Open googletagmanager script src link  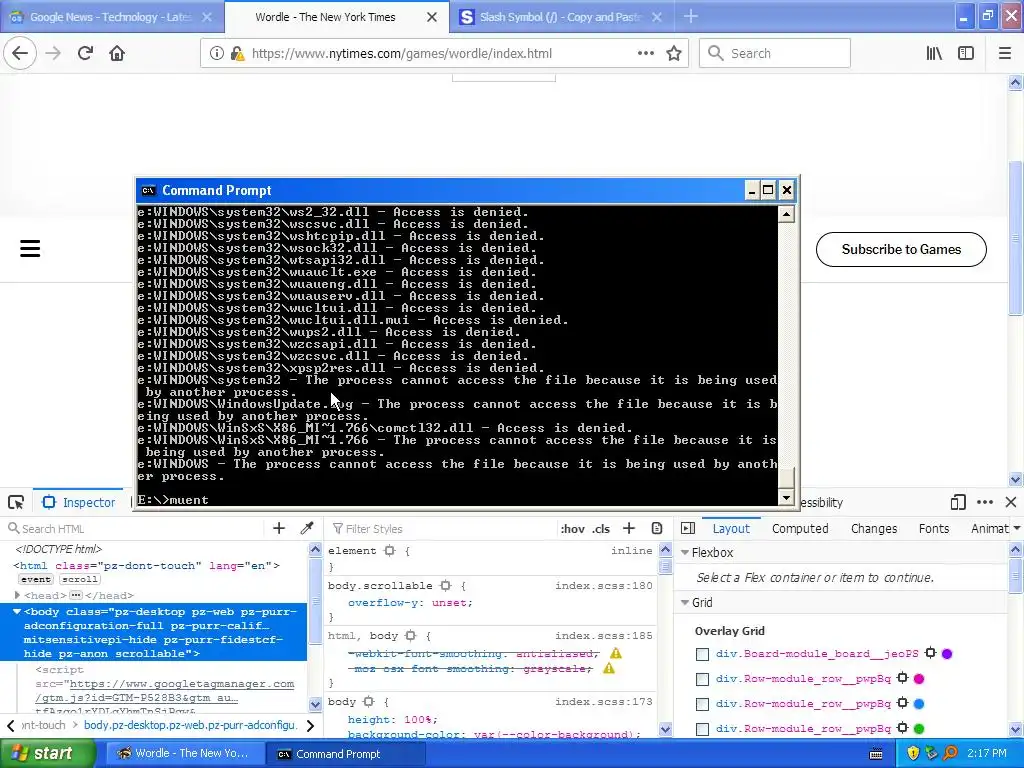click(x=164, y=691)
